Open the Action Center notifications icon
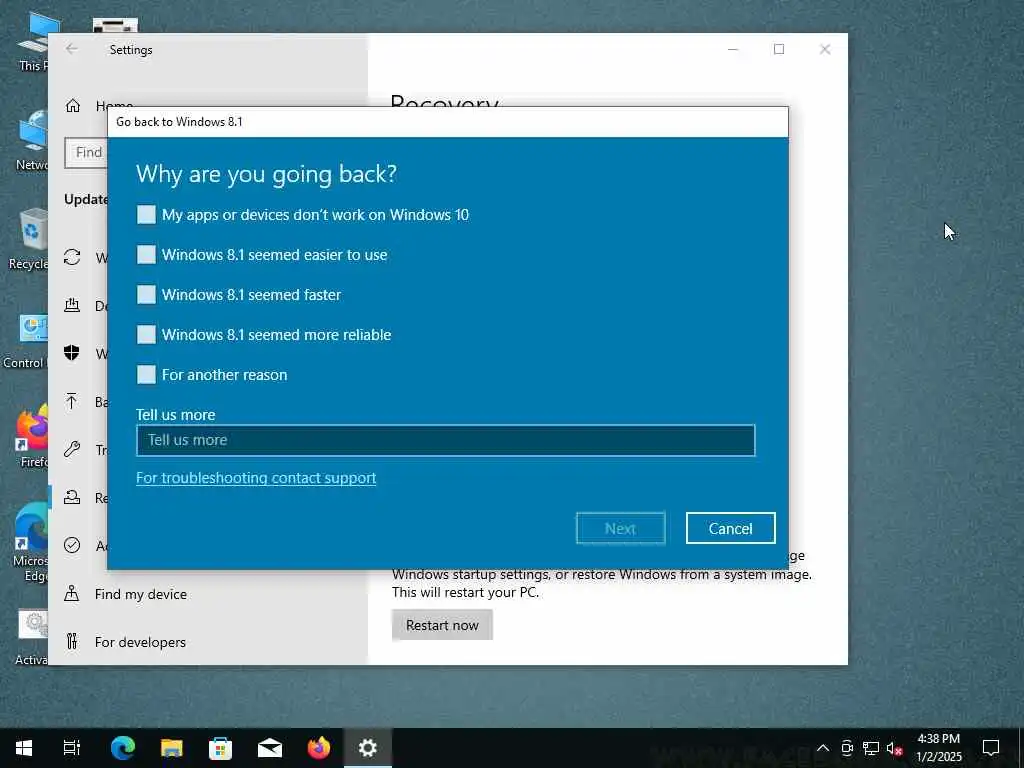Image resolution: width=1024 pixels, height=768 pixels. [991, 748]
